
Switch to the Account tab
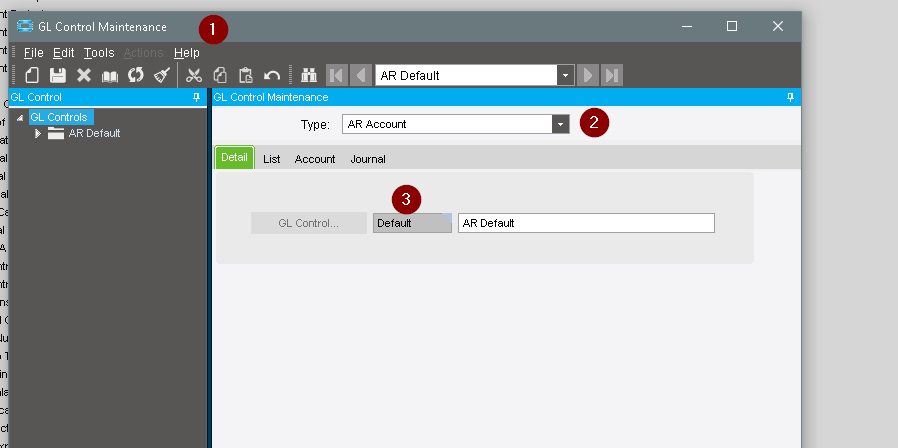click(315, 159)
